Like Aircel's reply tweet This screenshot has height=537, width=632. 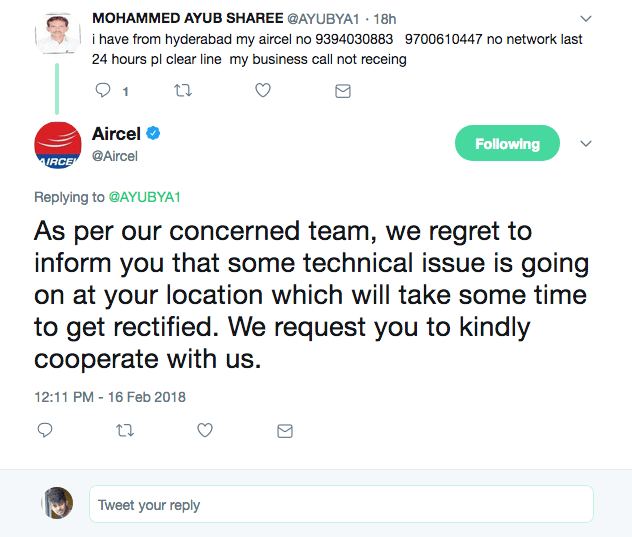click(x=205, y=430)
